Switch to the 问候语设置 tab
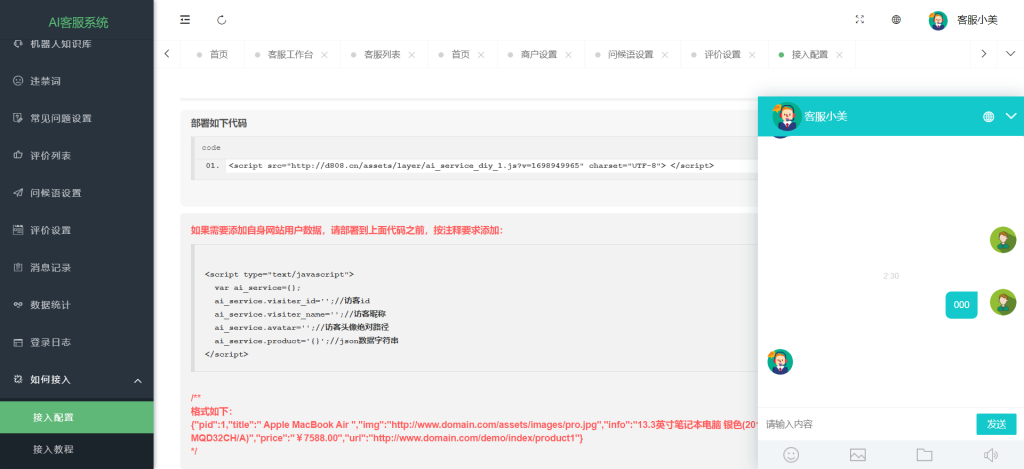Screen dimensions: 1024x469 630,55
